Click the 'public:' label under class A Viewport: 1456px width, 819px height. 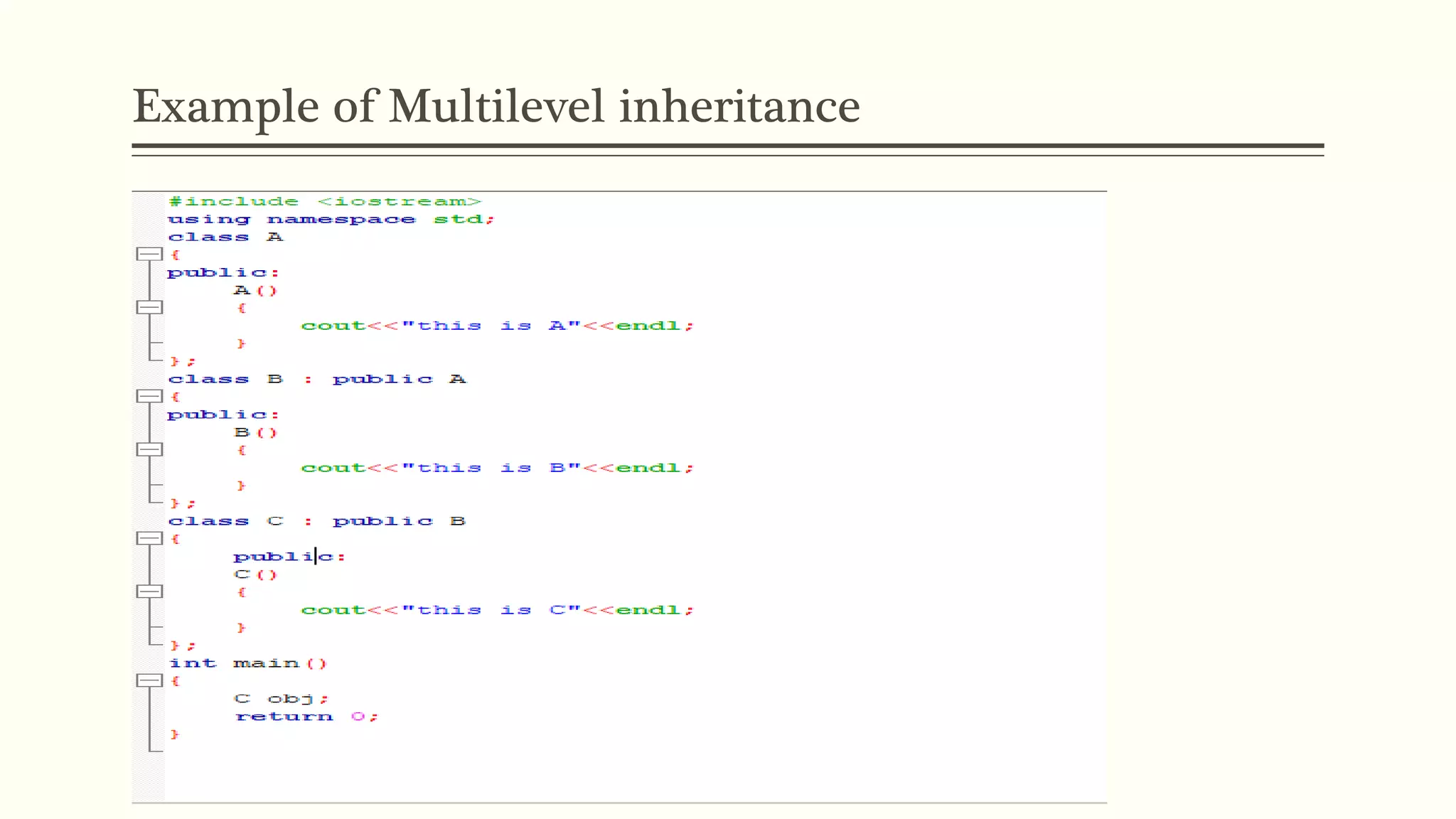point(223,273)
